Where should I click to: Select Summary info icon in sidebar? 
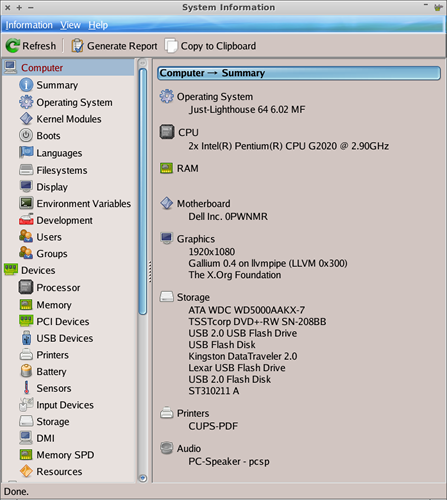[26, 85]
